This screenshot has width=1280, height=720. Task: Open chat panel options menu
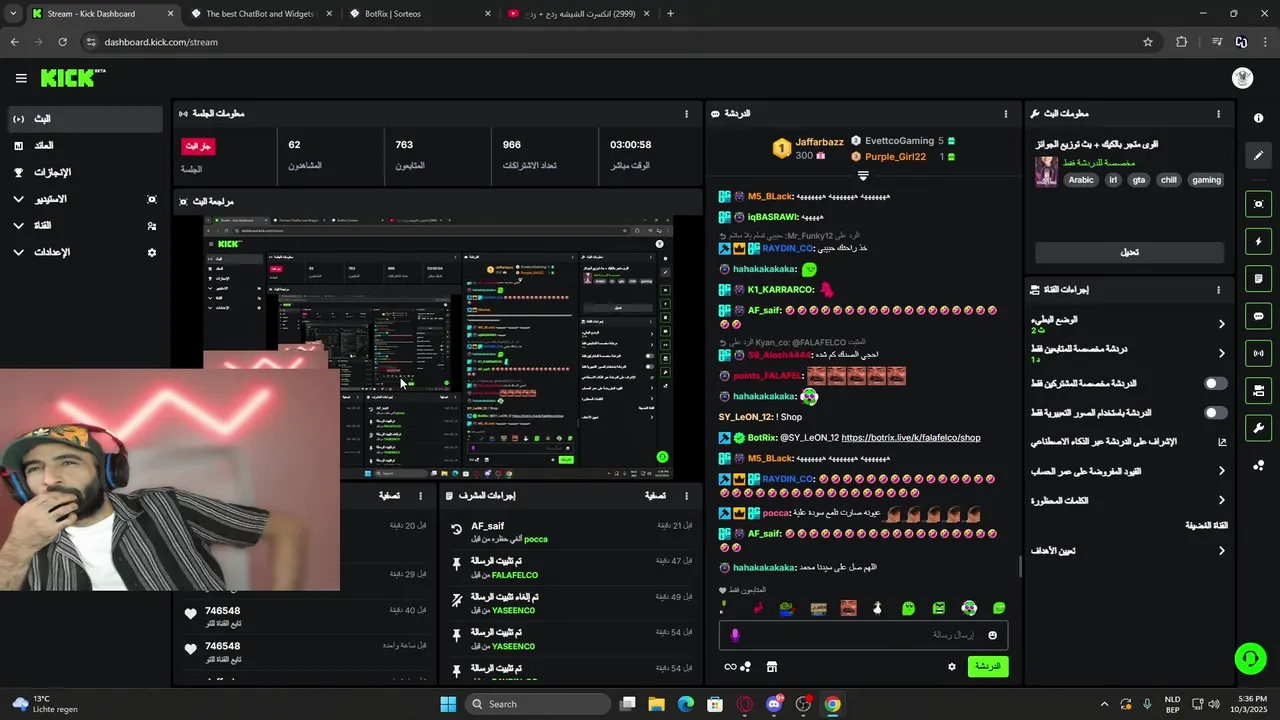pyautogui.click(x=1006, y=114)
